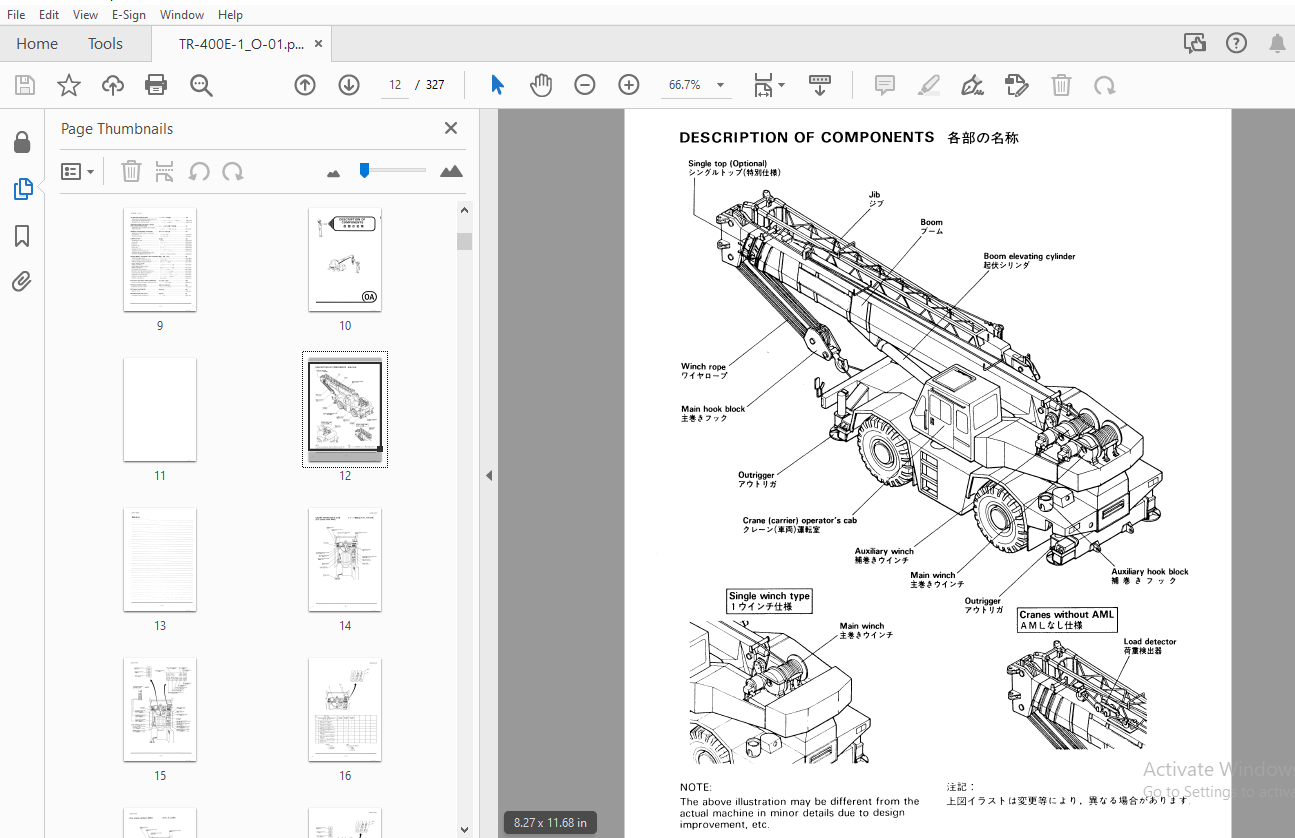
Task: Select the page 12 thumbnail
Action: (x=345, y=410)
